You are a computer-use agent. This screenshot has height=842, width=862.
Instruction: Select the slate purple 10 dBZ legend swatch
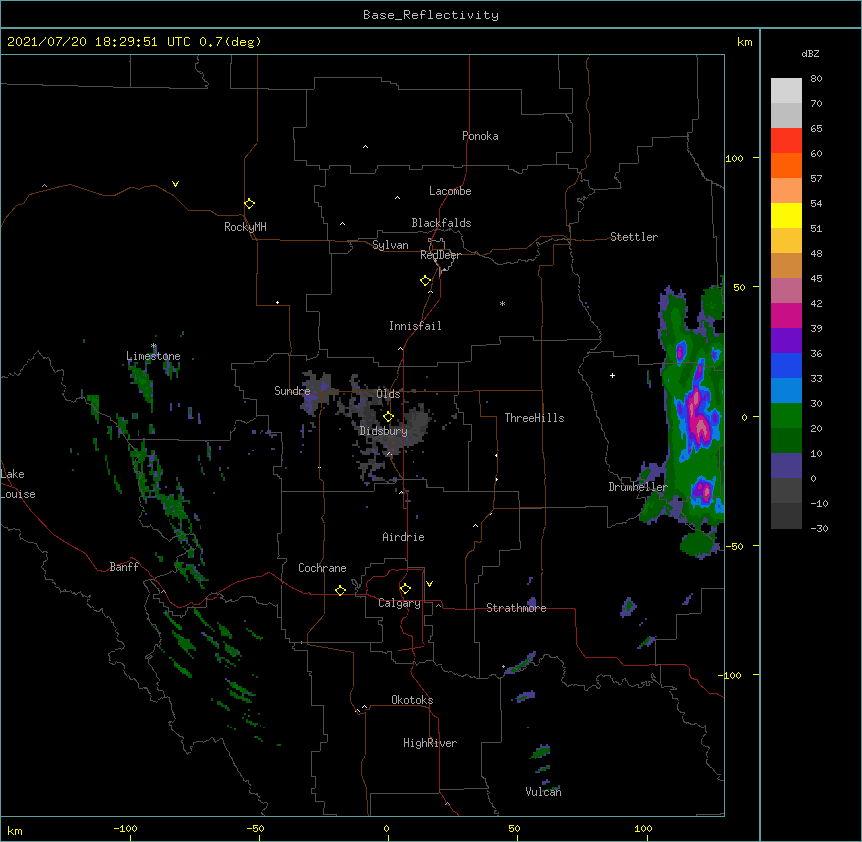click(786, 466)
